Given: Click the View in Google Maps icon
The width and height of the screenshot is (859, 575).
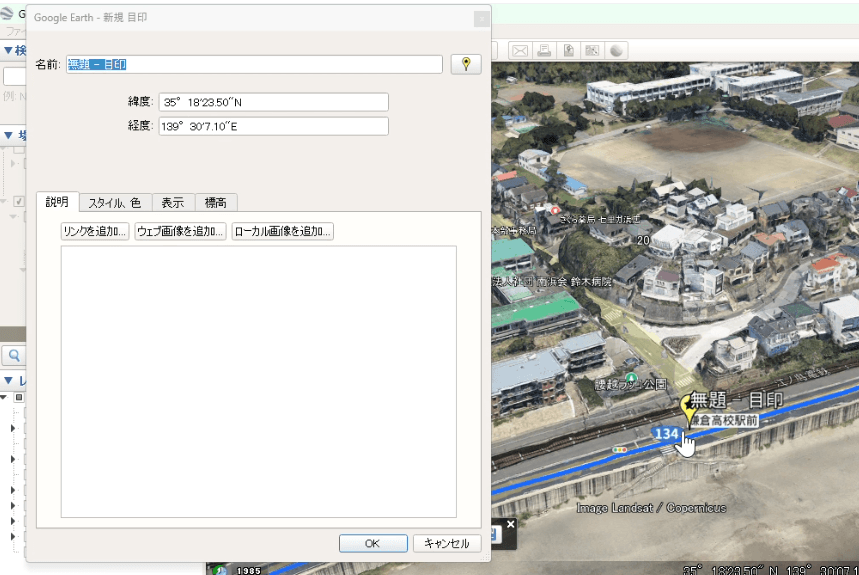Looking at the screenshot, I should coord(592,50).
